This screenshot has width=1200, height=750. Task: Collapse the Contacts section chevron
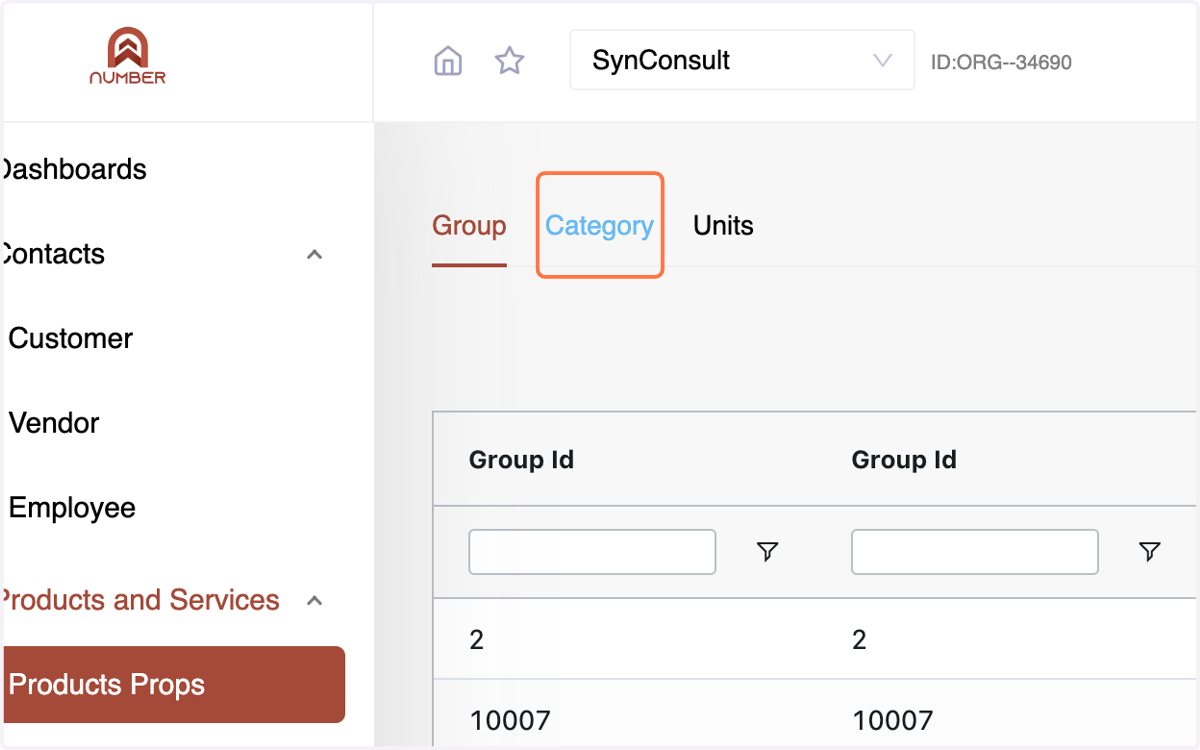click(314, 254)
